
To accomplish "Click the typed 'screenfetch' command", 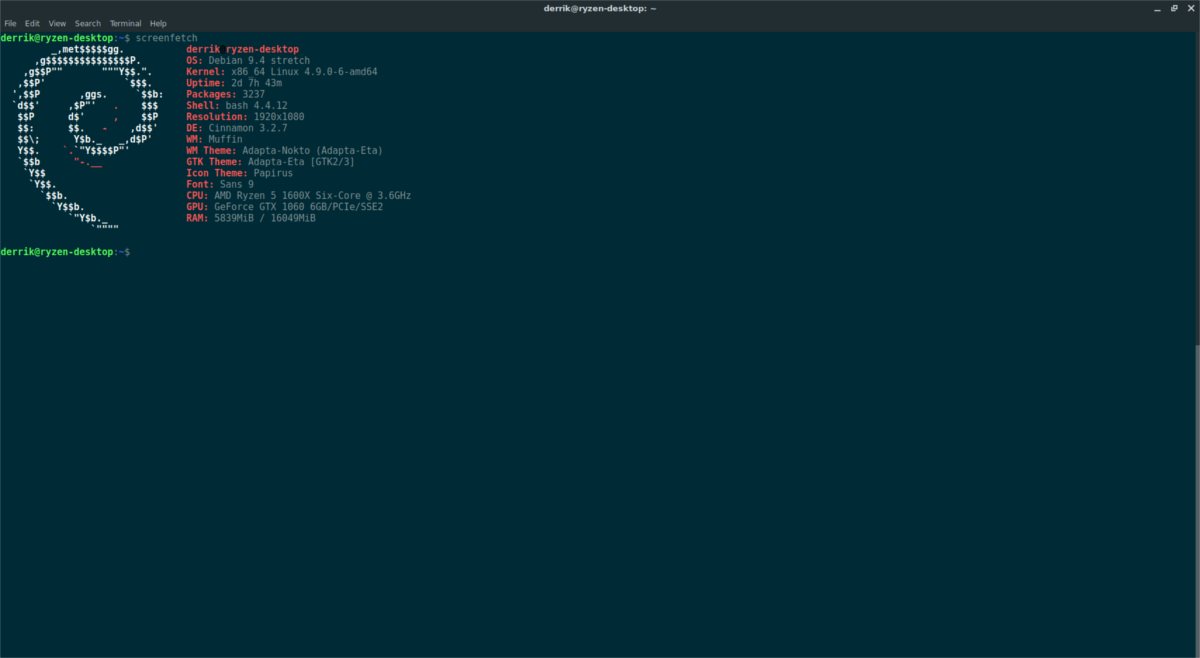I will 167,37.
